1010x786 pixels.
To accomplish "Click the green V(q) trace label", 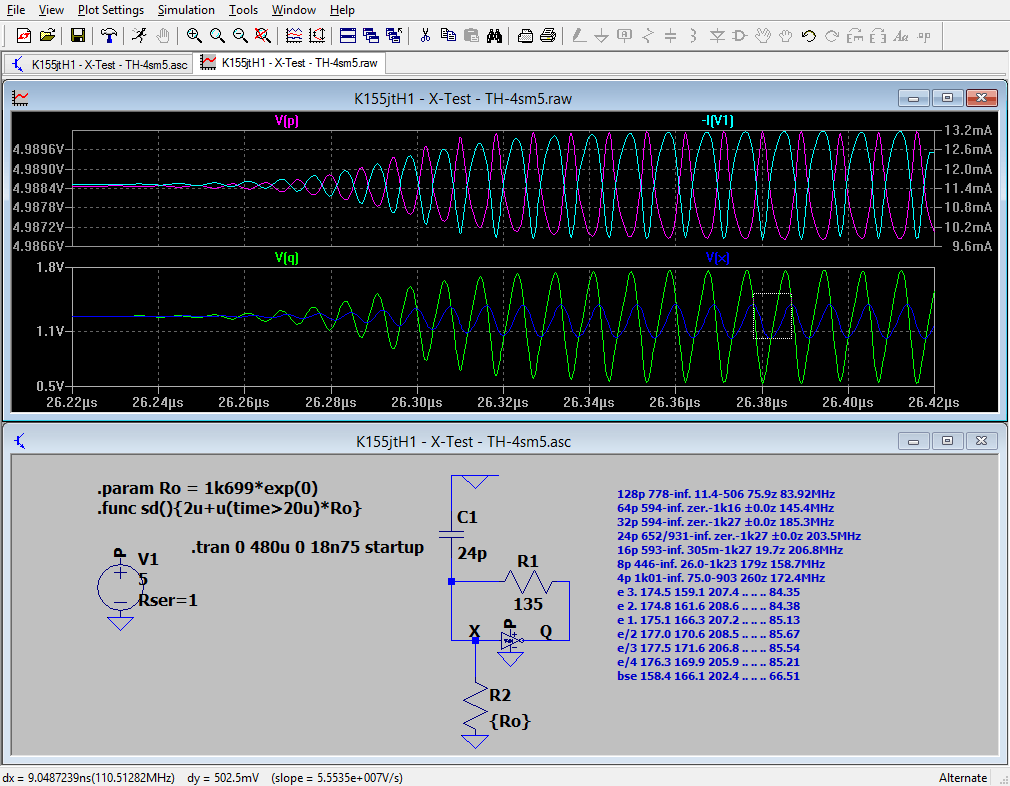I will click(x=286, y=257).
